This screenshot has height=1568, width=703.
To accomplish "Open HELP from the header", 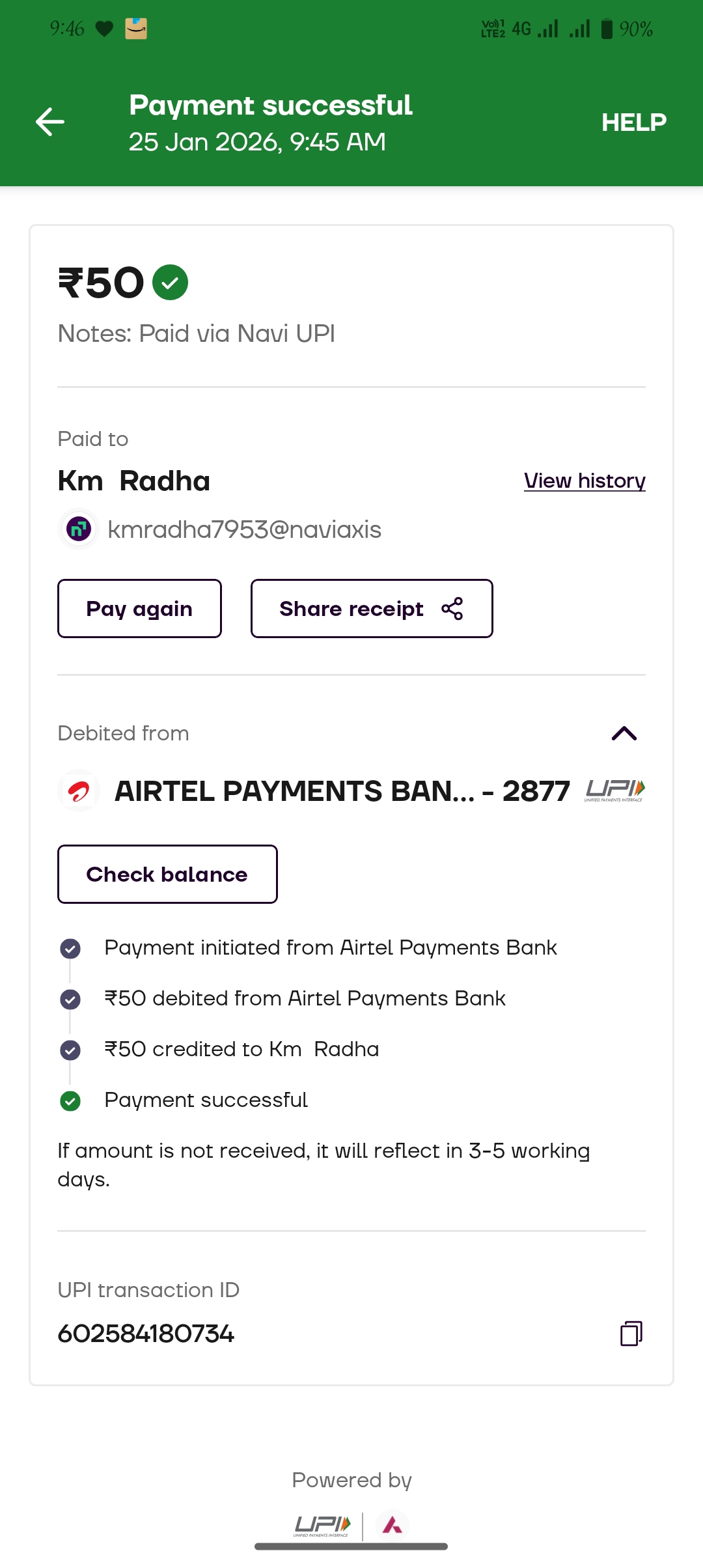I will tap(633, 122).
